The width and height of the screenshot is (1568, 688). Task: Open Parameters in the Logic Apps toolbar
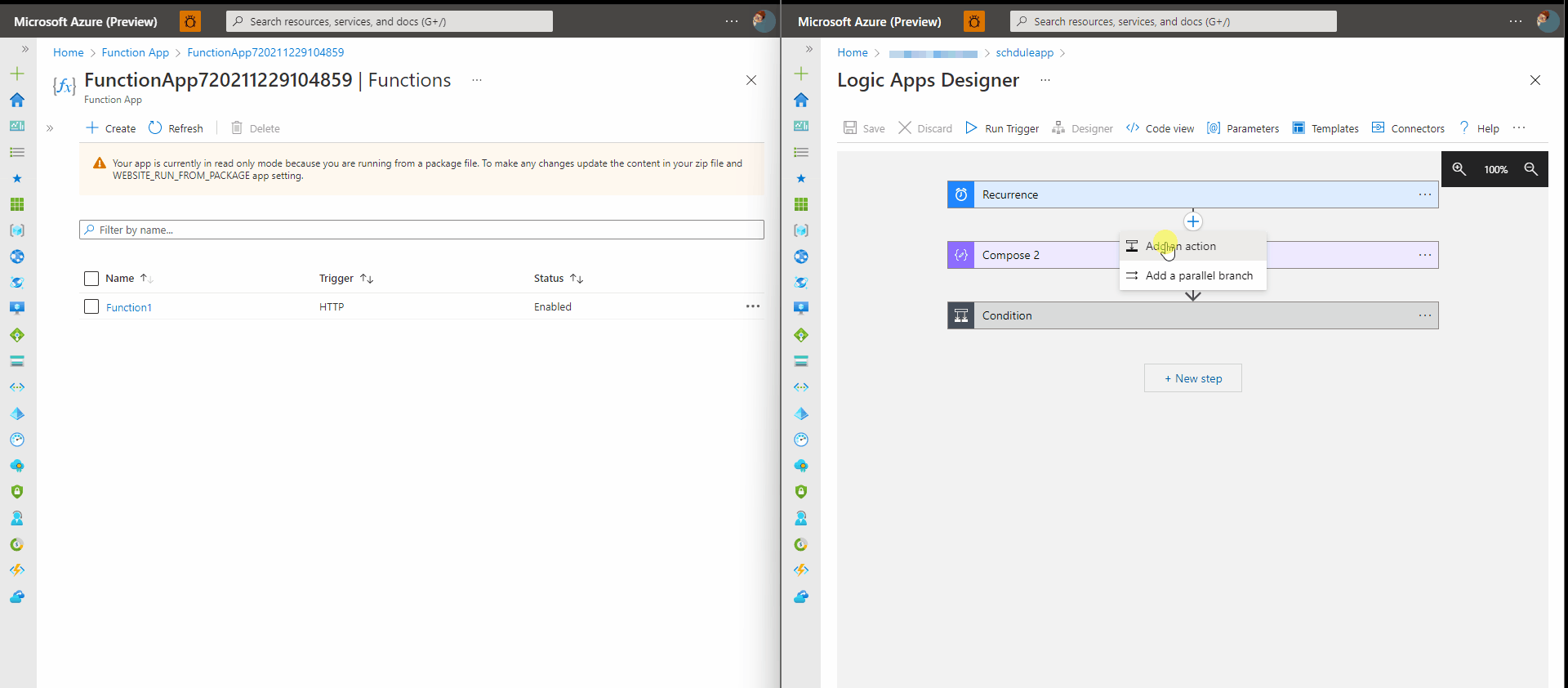point(1243,128)
